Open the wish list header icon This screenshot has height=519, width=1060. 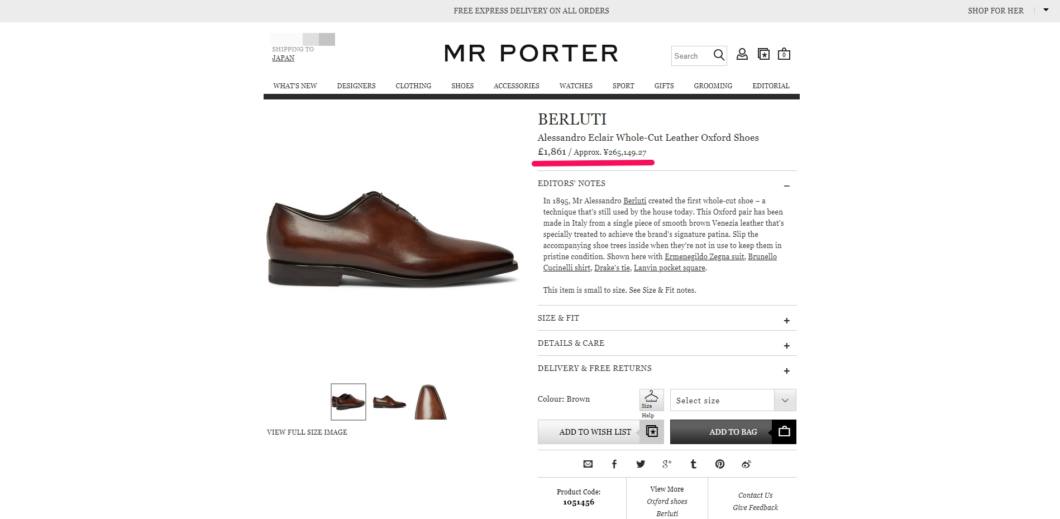coord(763,54)
